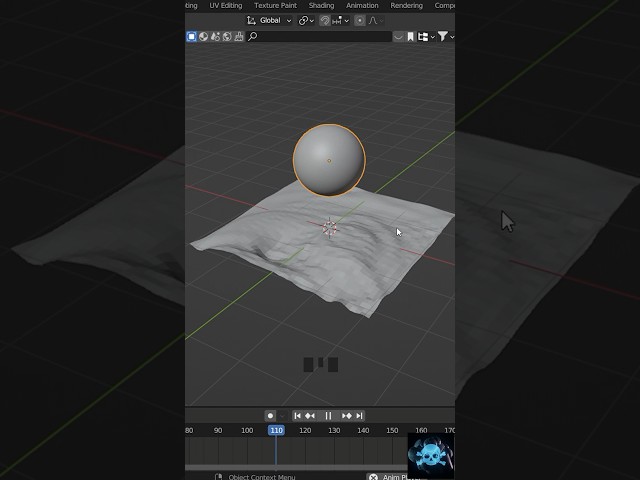
Task: Select the pie-chart display mode icon
Action: tap(203, 37)
